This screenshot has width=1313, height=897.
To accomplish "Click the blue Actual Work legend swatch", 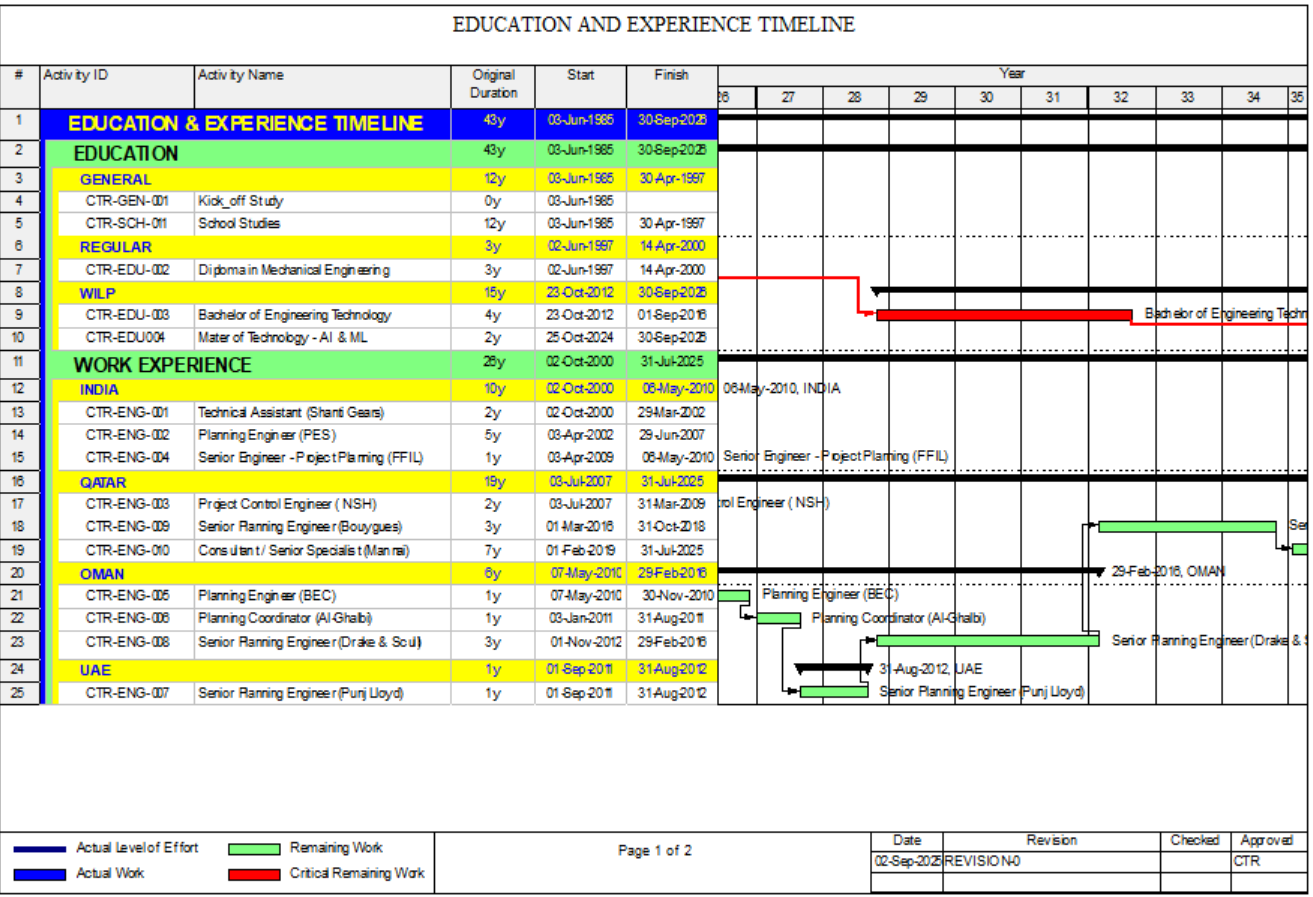I will tap(41, 874).
